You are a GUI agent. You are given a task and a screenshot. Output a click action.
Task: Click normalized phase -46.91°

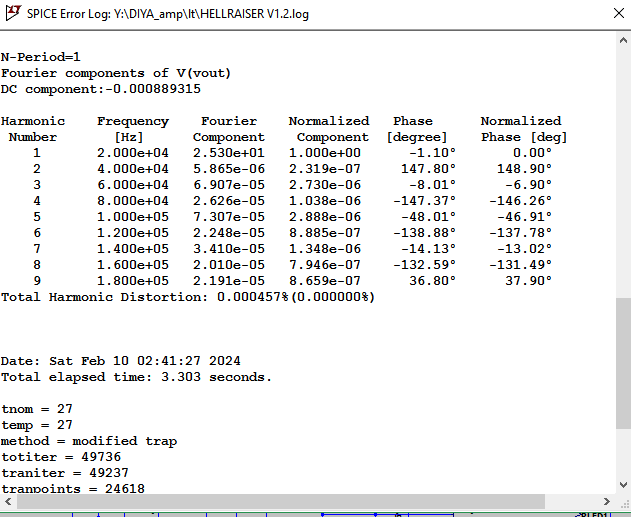(x=524, y=217)
